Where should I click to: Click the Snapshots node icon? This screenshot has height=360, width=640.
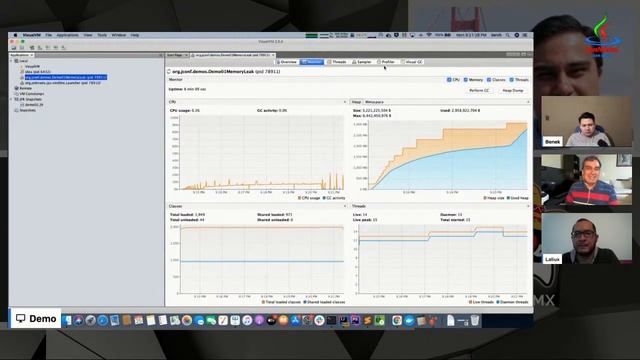pos(16,110)
